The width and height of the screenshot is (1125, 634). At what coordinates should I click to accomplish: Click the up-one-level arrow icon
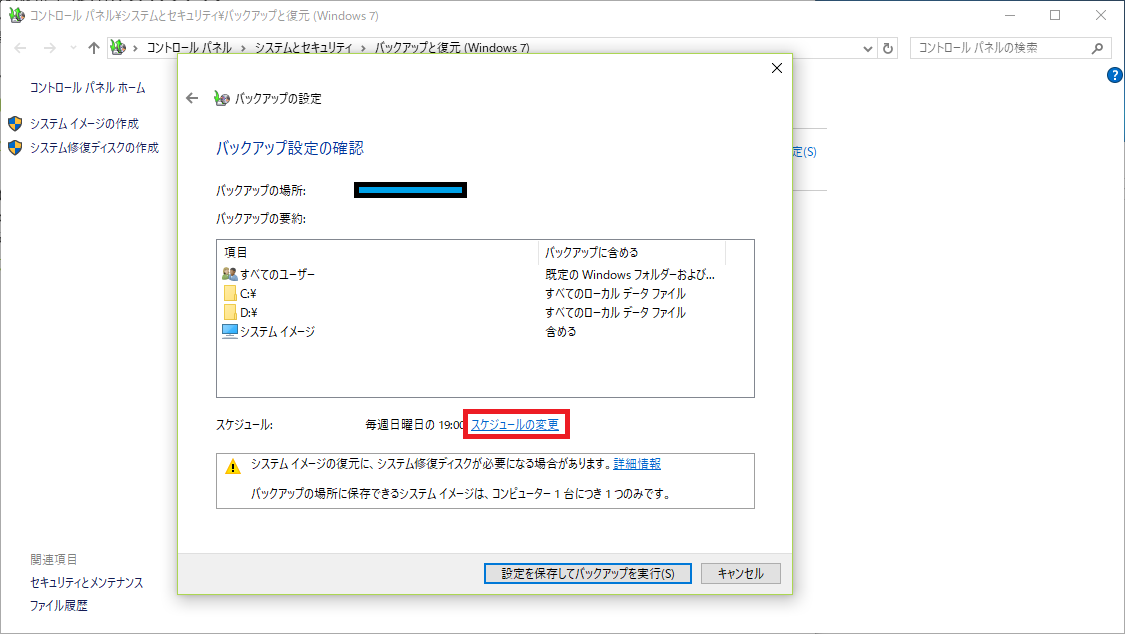pos(93,47)
